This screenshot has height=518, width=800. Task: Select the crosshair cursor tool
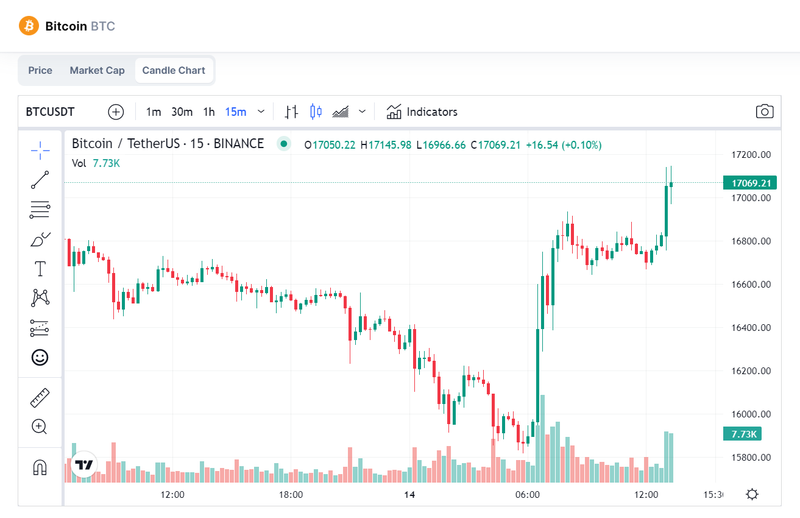tap(40, 150)
